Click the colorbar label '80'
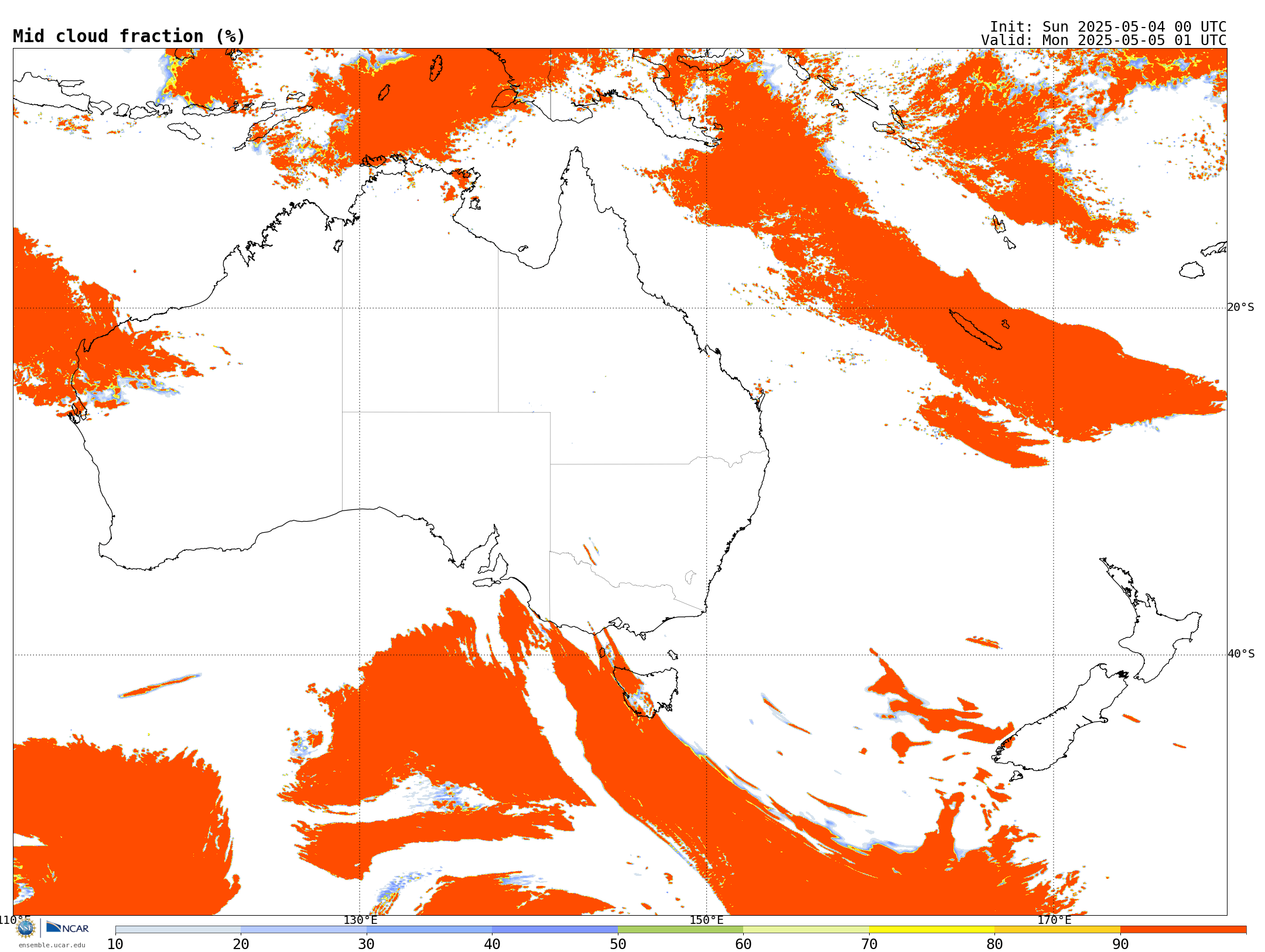Viewport: 1265px width, 952px height. tap(994, 944)
